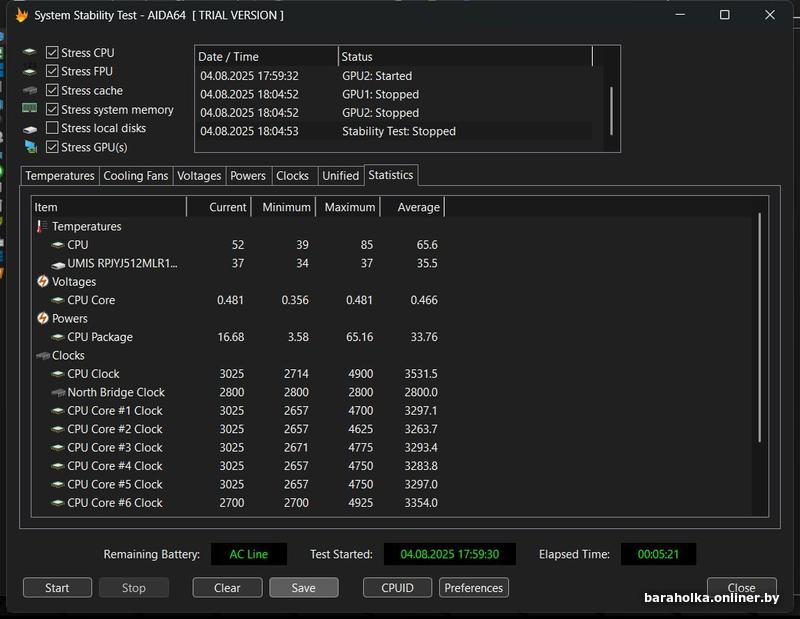Open the CPUID panel
The height and width of the screenshot is (619, 800).
[x=397, y=587]
